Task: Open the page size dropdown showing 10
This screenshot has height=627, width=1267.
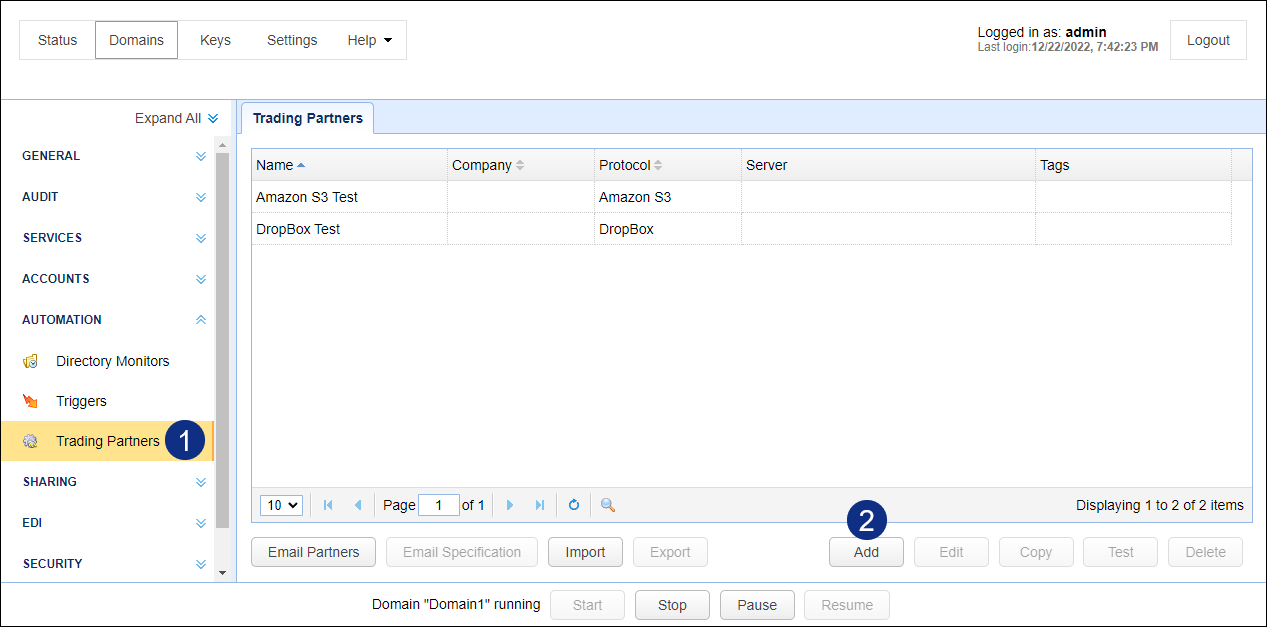Action: (x=281, y=505)
